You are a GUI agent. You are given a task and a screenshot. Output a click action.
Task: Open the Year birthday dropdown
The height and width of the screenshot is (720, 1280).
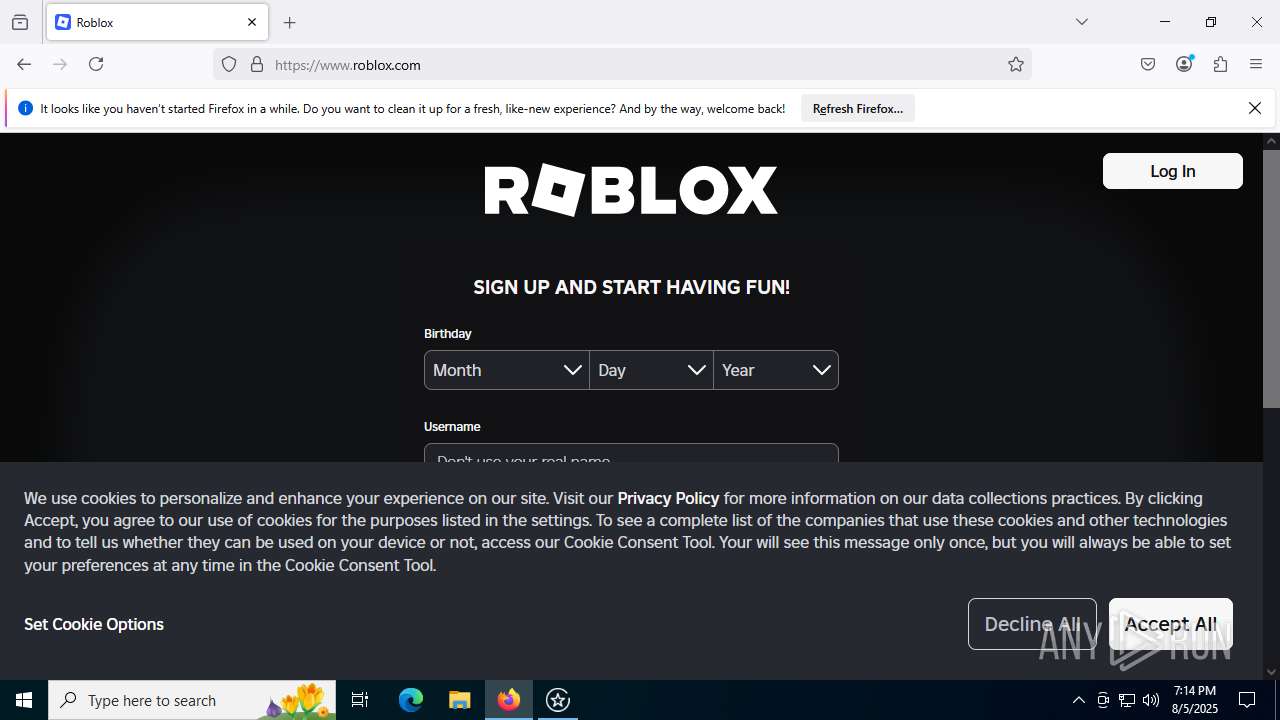click(x=776, y=370)
